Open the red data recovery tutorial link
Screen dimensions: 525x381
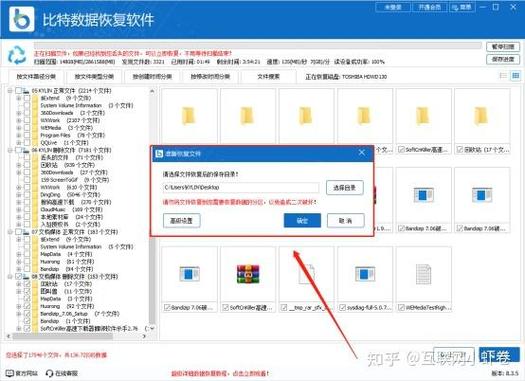tap(220, 373)
